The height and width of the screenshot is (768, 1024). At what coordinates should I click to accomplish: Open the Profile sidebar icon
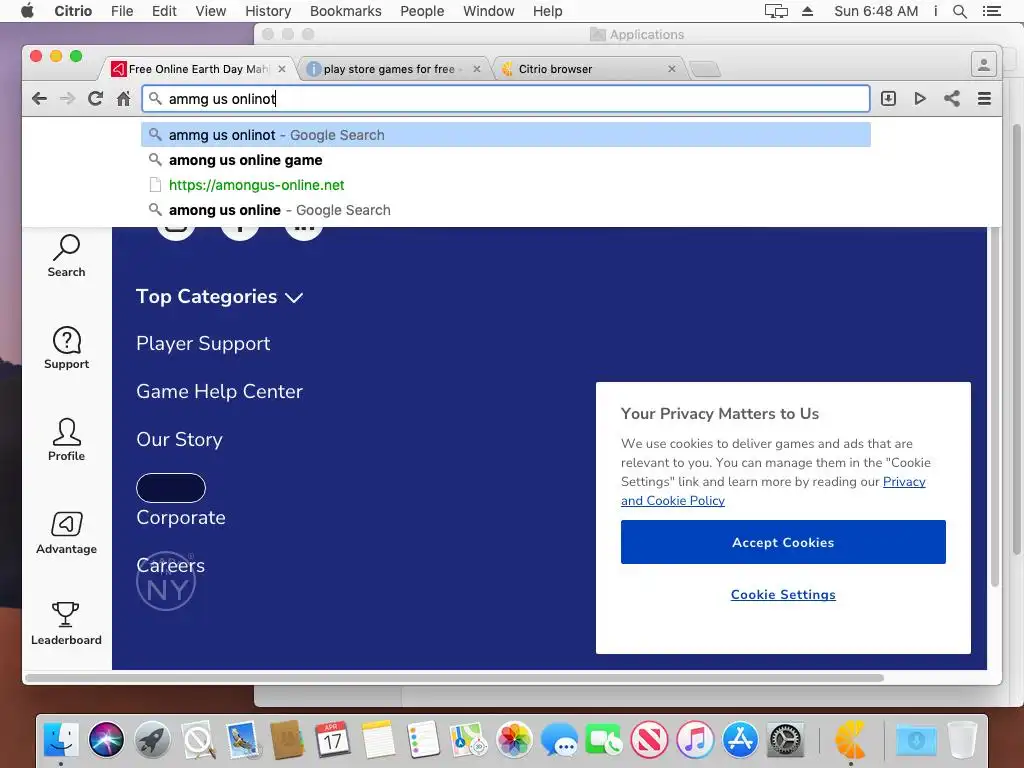click(66, 440)
